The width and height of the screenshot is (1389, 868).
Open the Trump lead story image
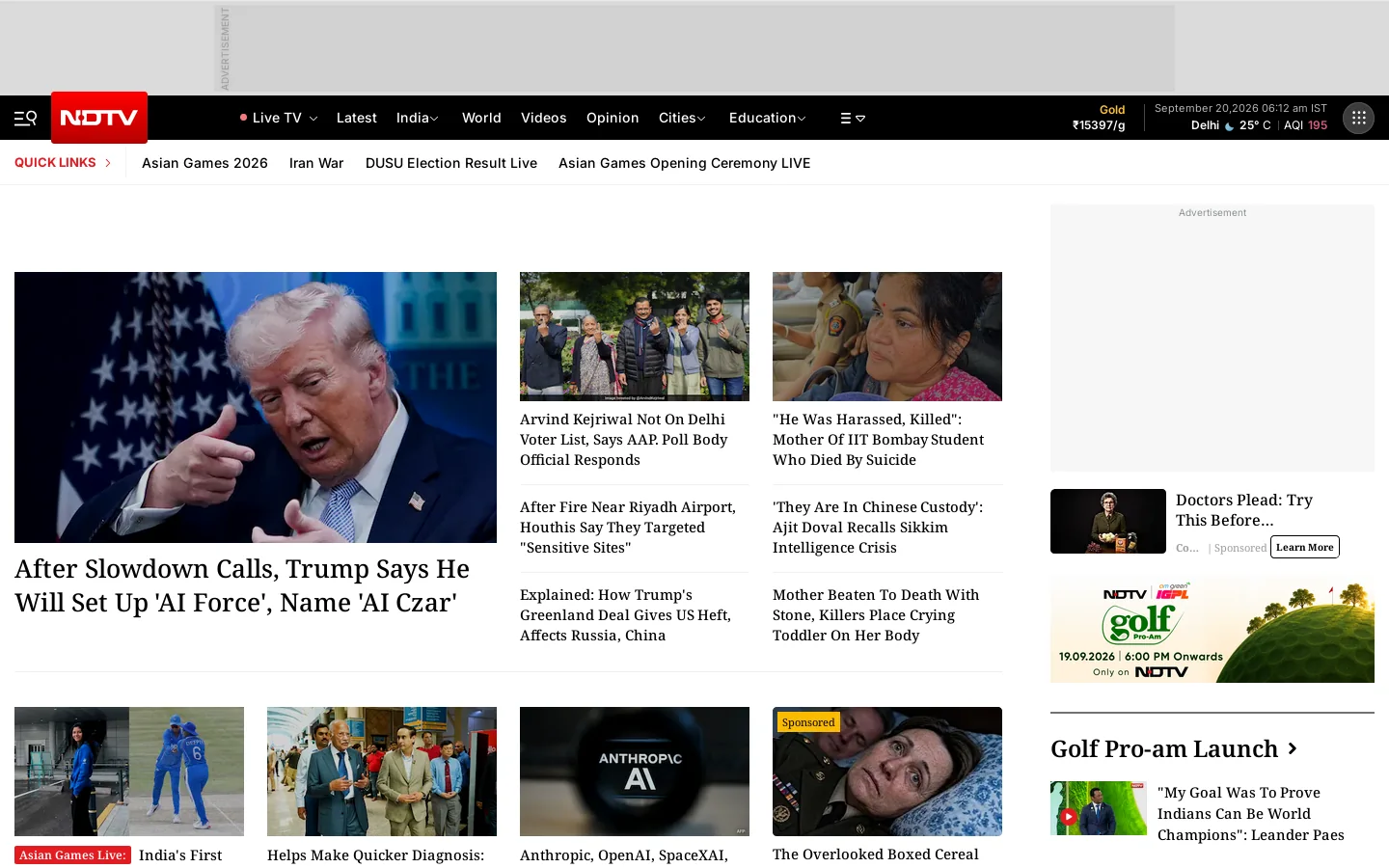tap(256, 407)
